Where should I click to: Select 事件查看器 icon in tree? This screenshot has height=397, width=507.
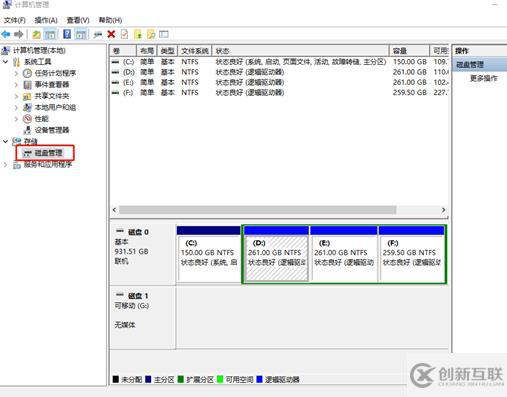tap(27, 85)
